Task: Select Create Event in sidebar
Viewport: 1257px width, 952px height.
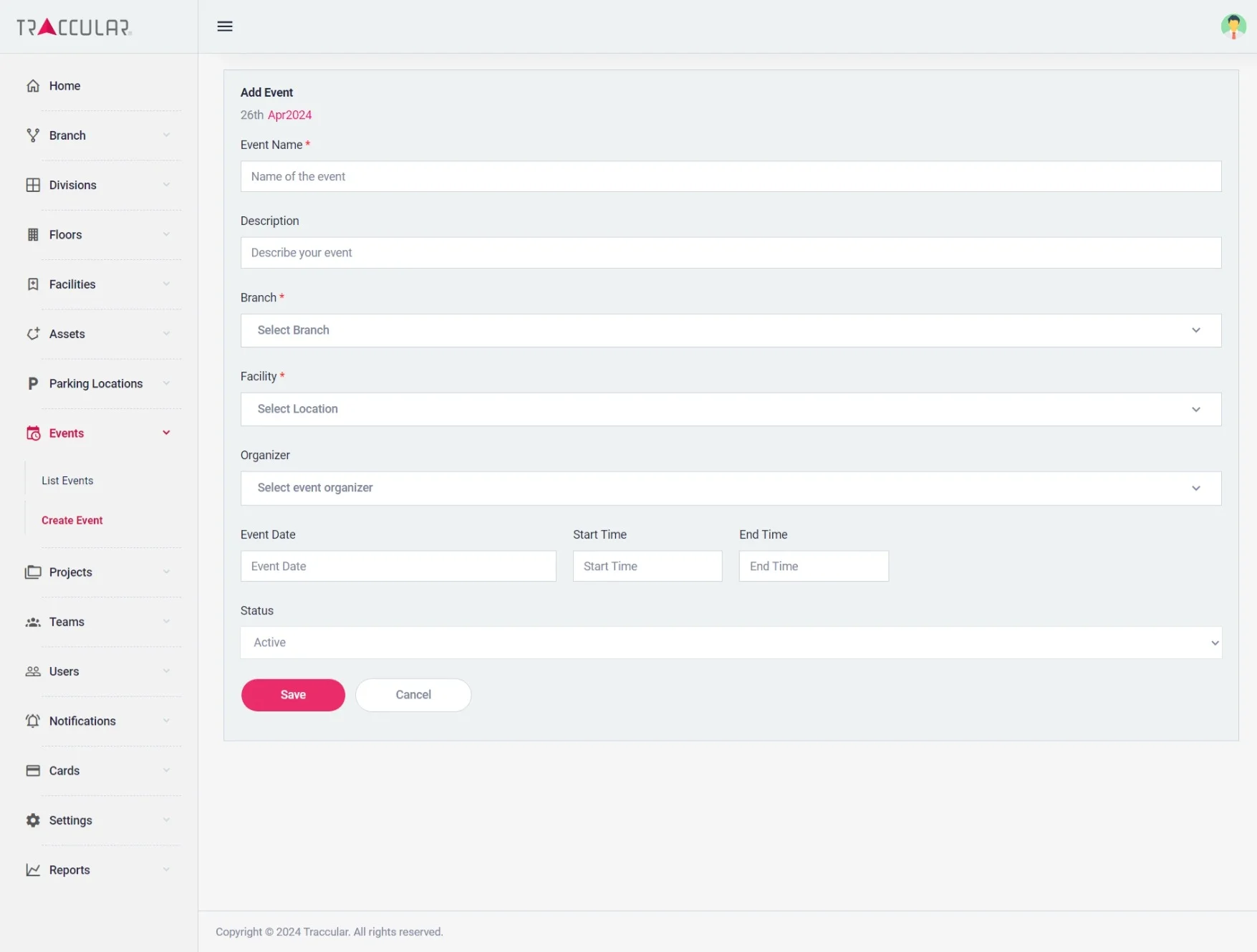Action: [x=72, y=521]
